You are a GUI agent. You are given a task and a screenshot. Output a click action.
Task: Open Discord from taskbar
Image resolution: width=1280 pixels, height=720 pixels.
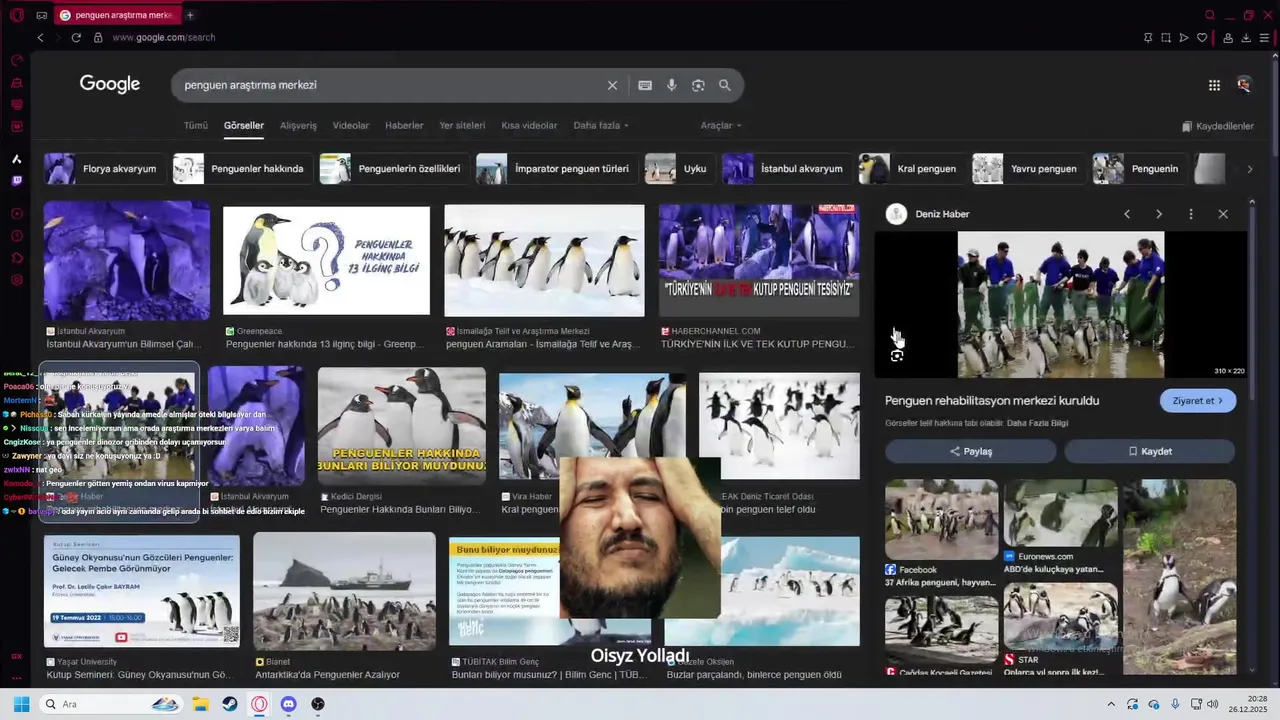(x=289, y=704)
